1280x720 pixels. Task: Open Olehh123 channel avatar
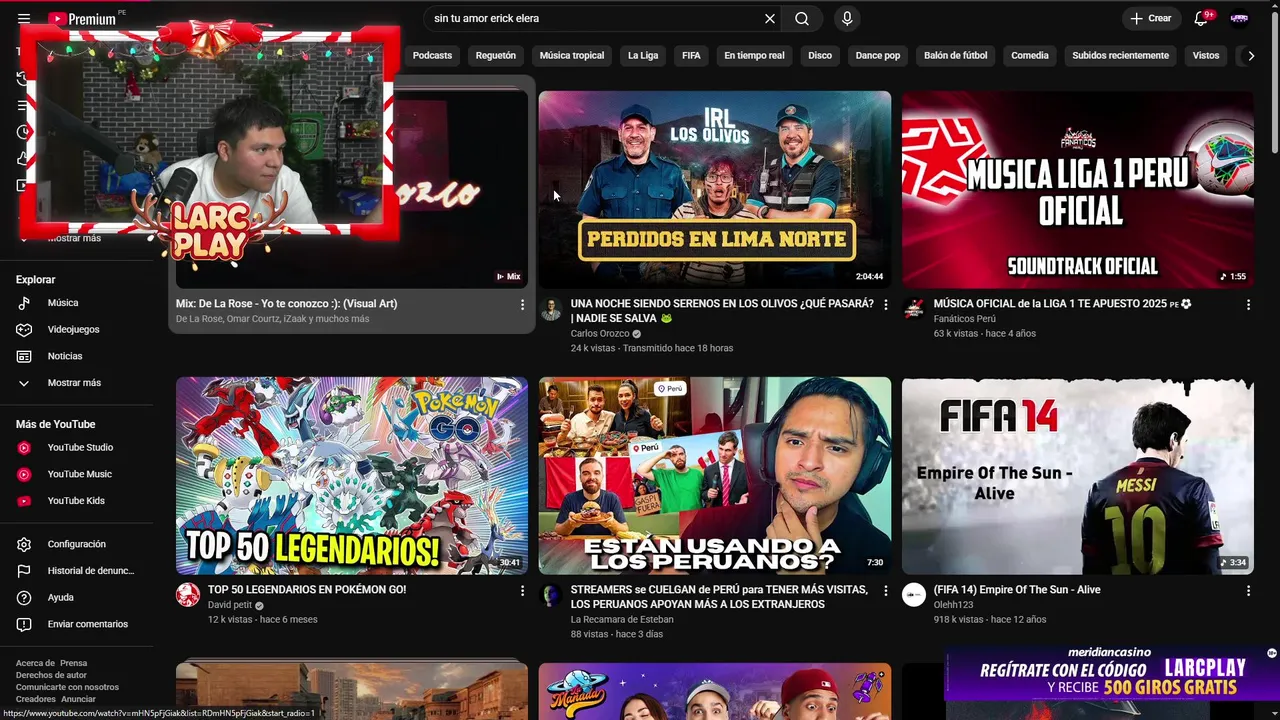(x=914, y=595)
